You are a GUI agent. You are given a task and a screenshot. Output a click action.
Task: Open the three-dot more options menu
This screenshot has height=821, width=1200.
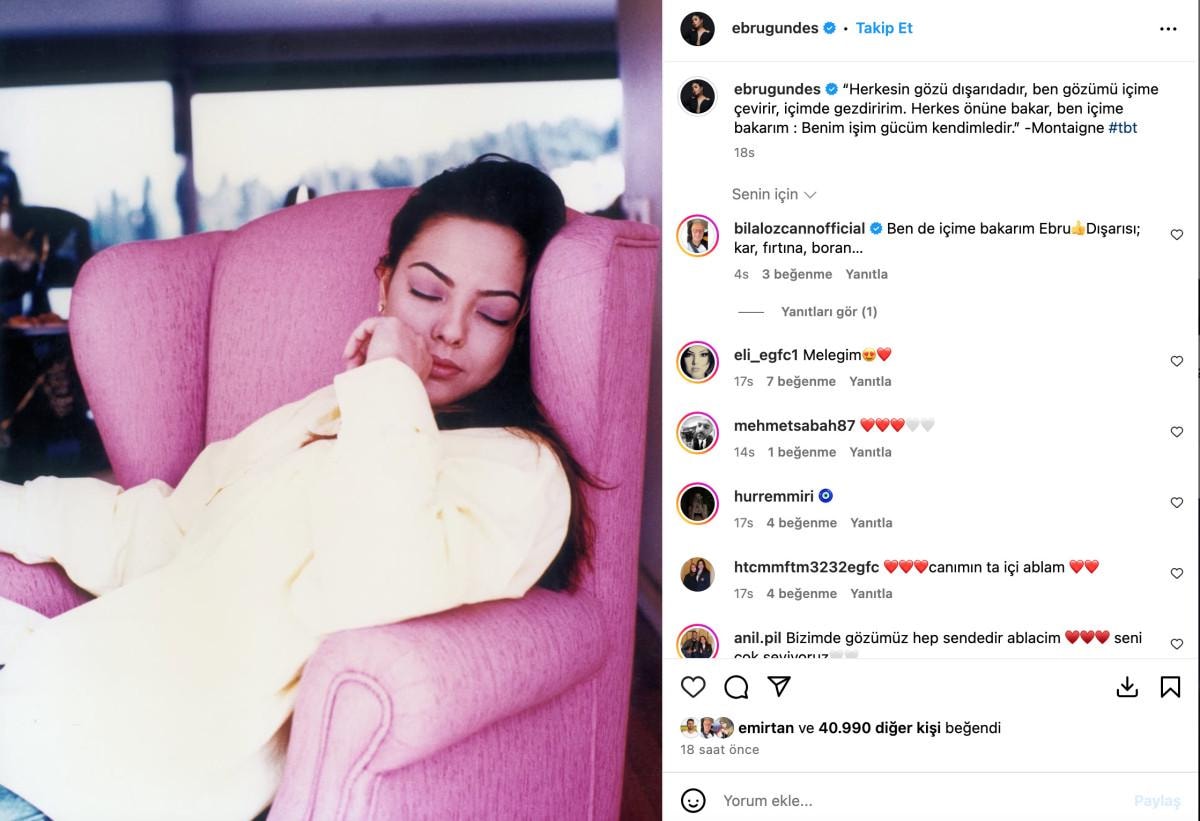1168,29
